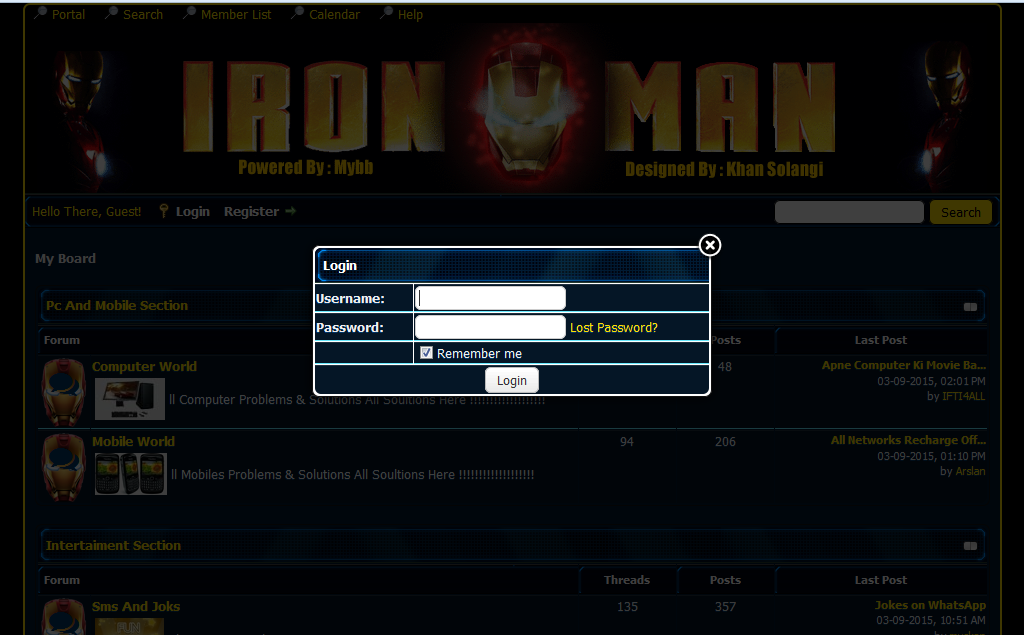Screen dimensions: 1024x635
Task: Click the Mobile World phones thumbnail
Action: click(131, 474)
